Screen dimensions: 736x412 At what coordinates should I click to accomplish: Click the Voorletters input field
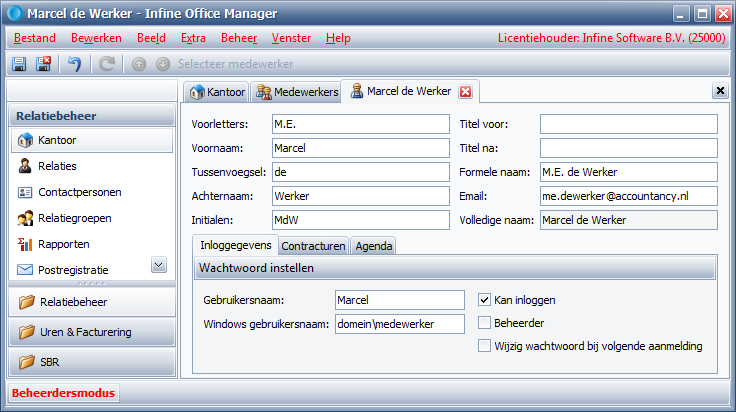coord(360,124)
